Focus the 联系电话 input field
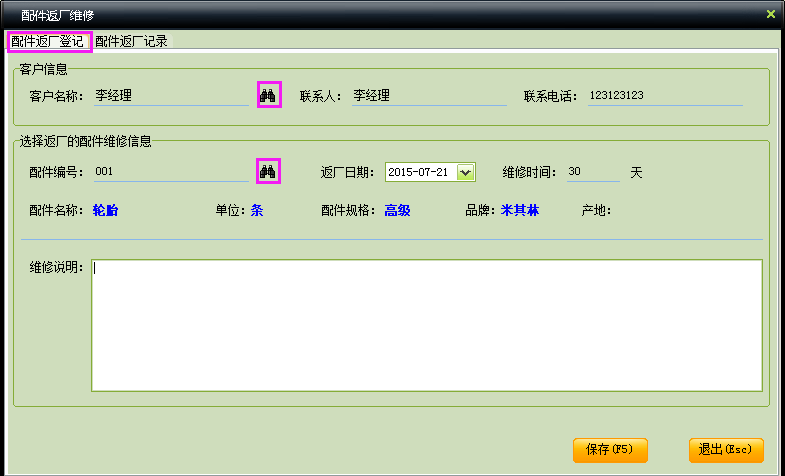785x476 pixels. (x=665, y=96)
